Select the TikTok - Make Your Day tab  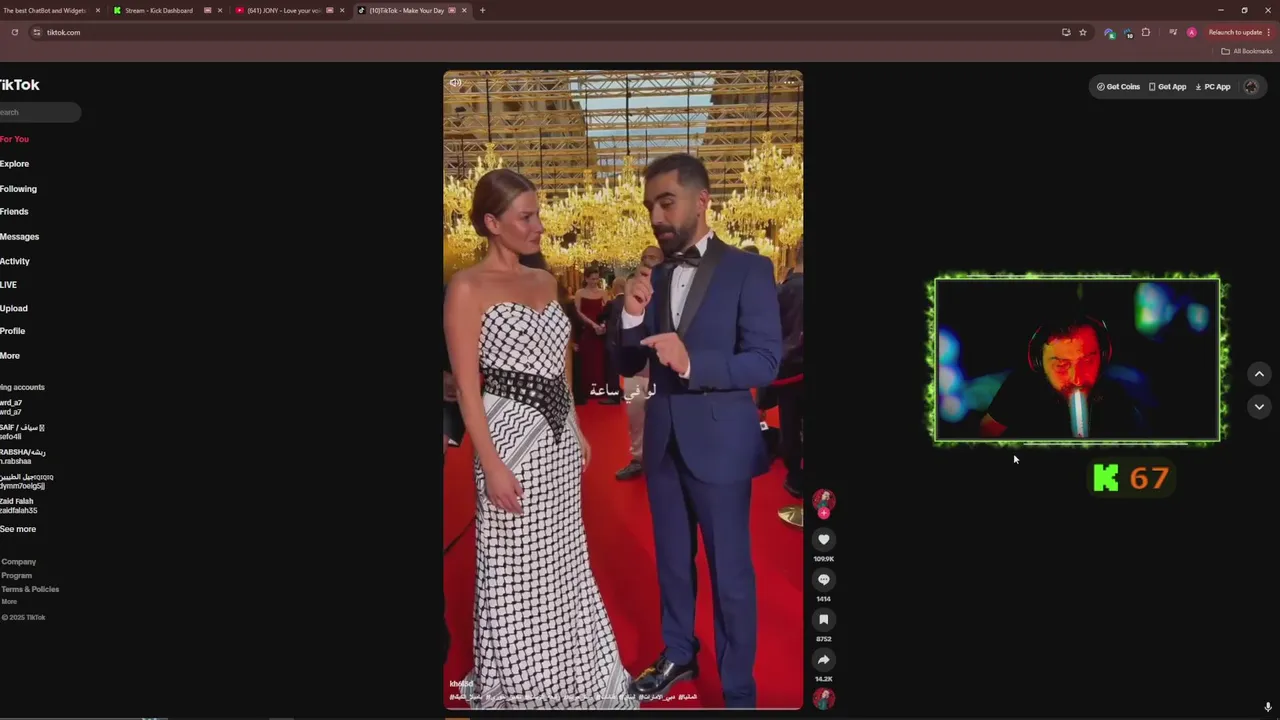407,10
